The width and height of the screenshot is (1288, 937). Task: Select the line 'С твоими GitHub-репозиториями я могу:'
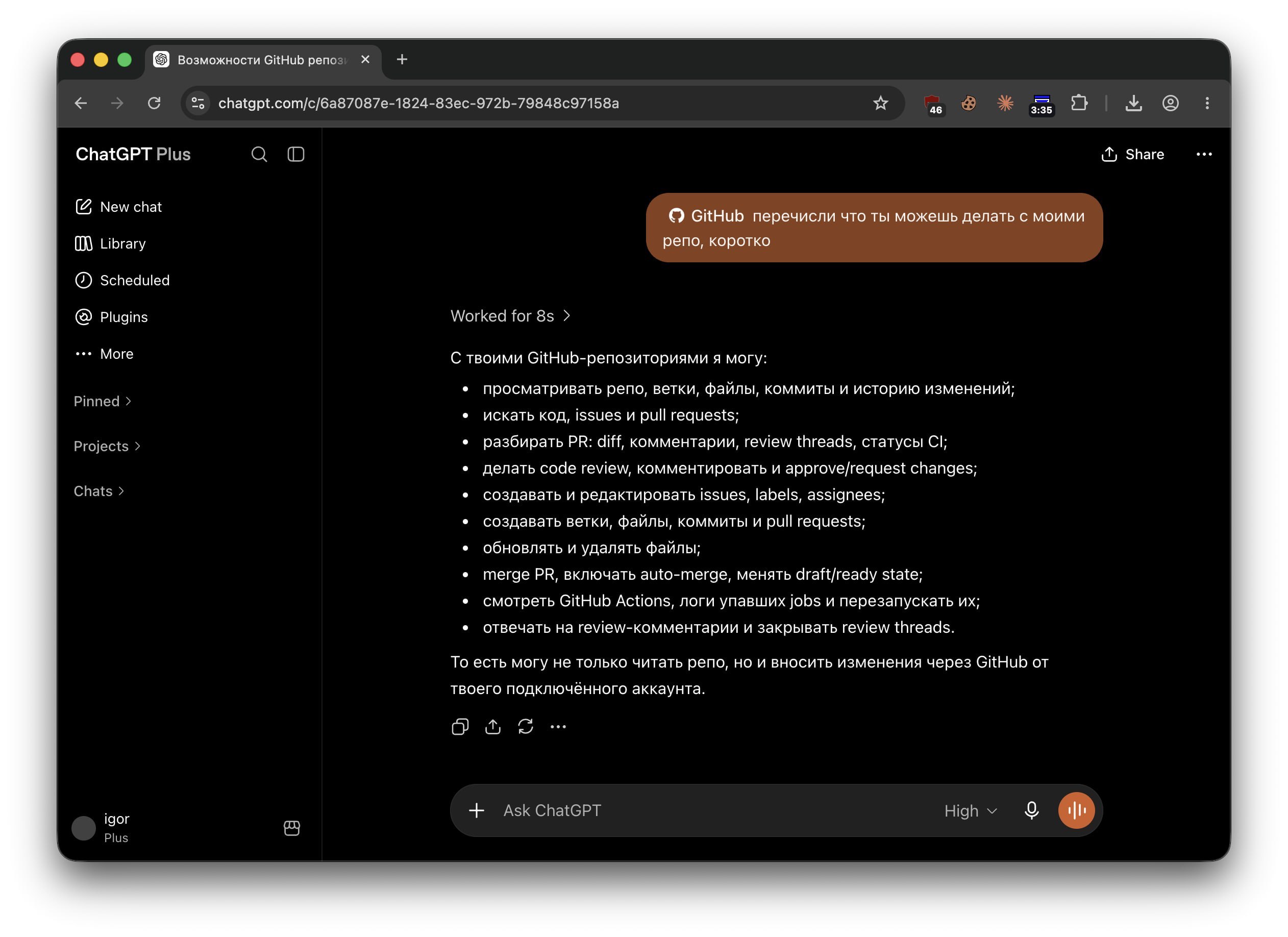609,358
